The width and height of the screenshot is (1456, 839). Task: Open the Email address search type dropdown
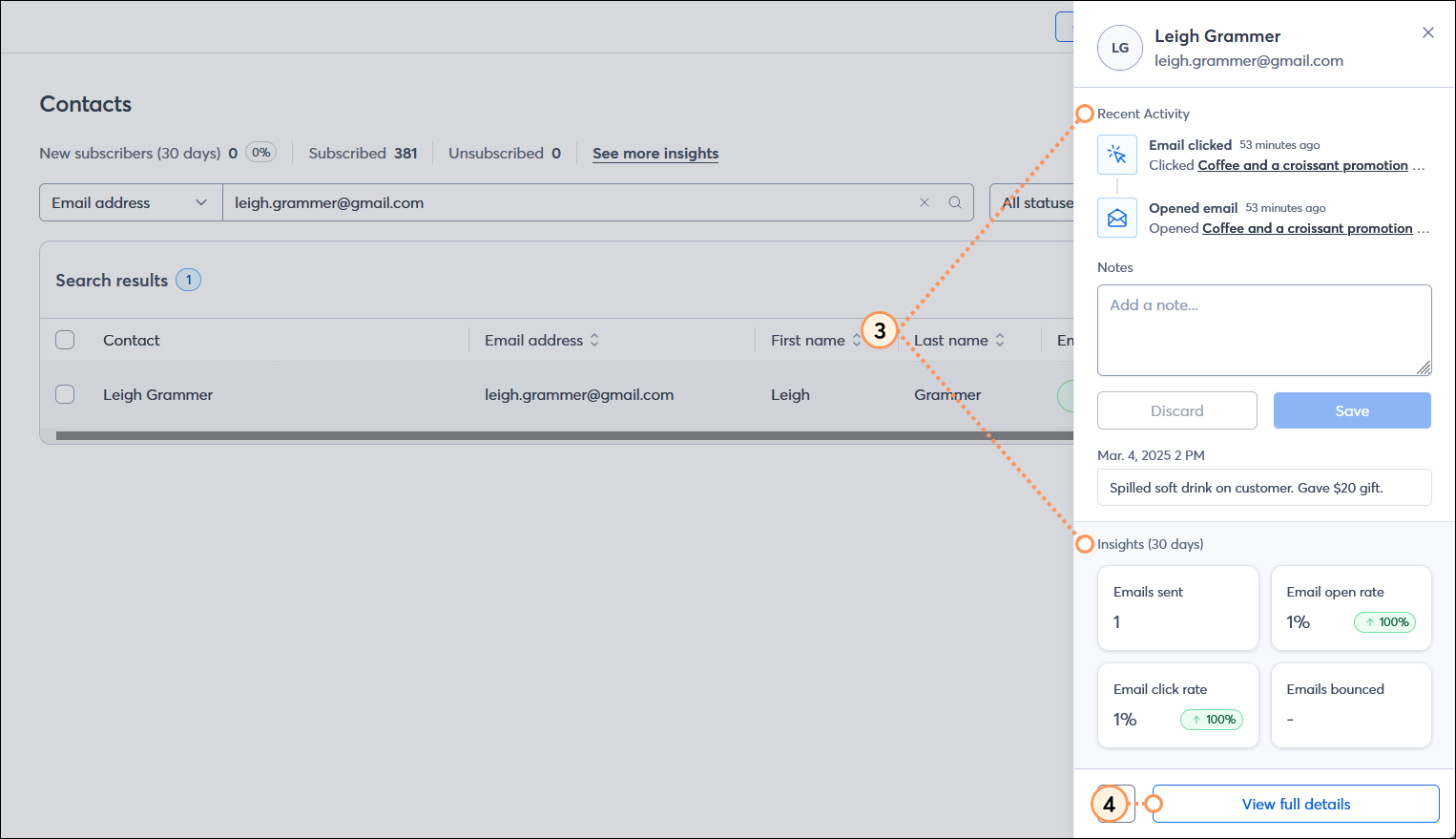[130, 202]
